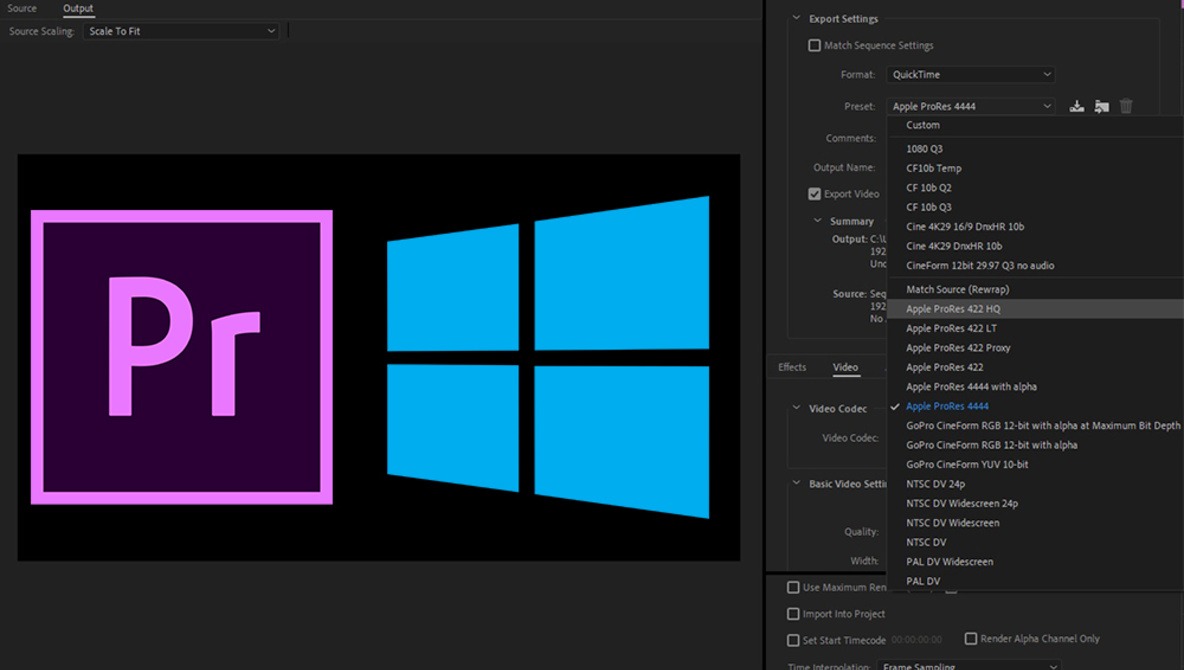Enable Render Alpha Channel Only
Viewport: 1184px width, 670px height.
coord(971,639)
